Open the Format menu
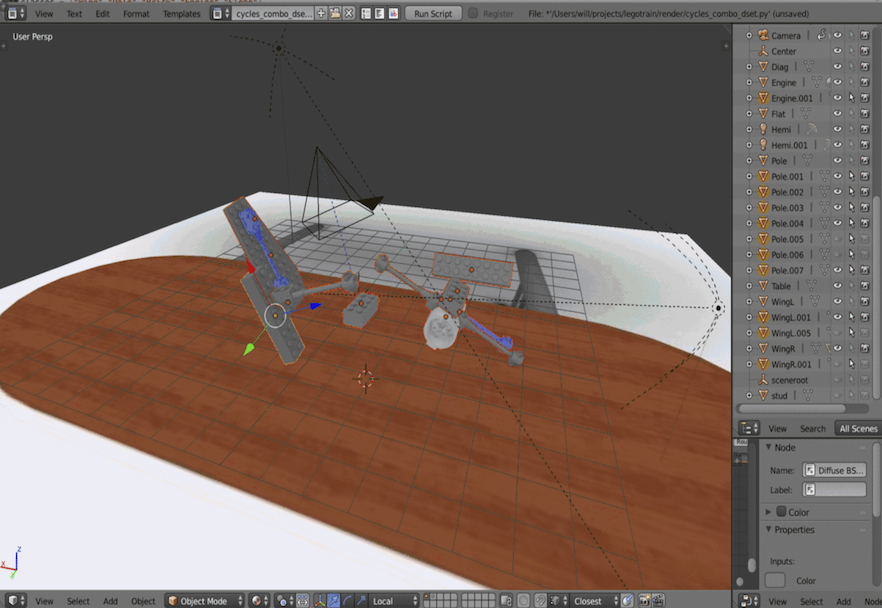Image resolution: width=882 pixels, height=608 pixels. click(x=136, y=14)
